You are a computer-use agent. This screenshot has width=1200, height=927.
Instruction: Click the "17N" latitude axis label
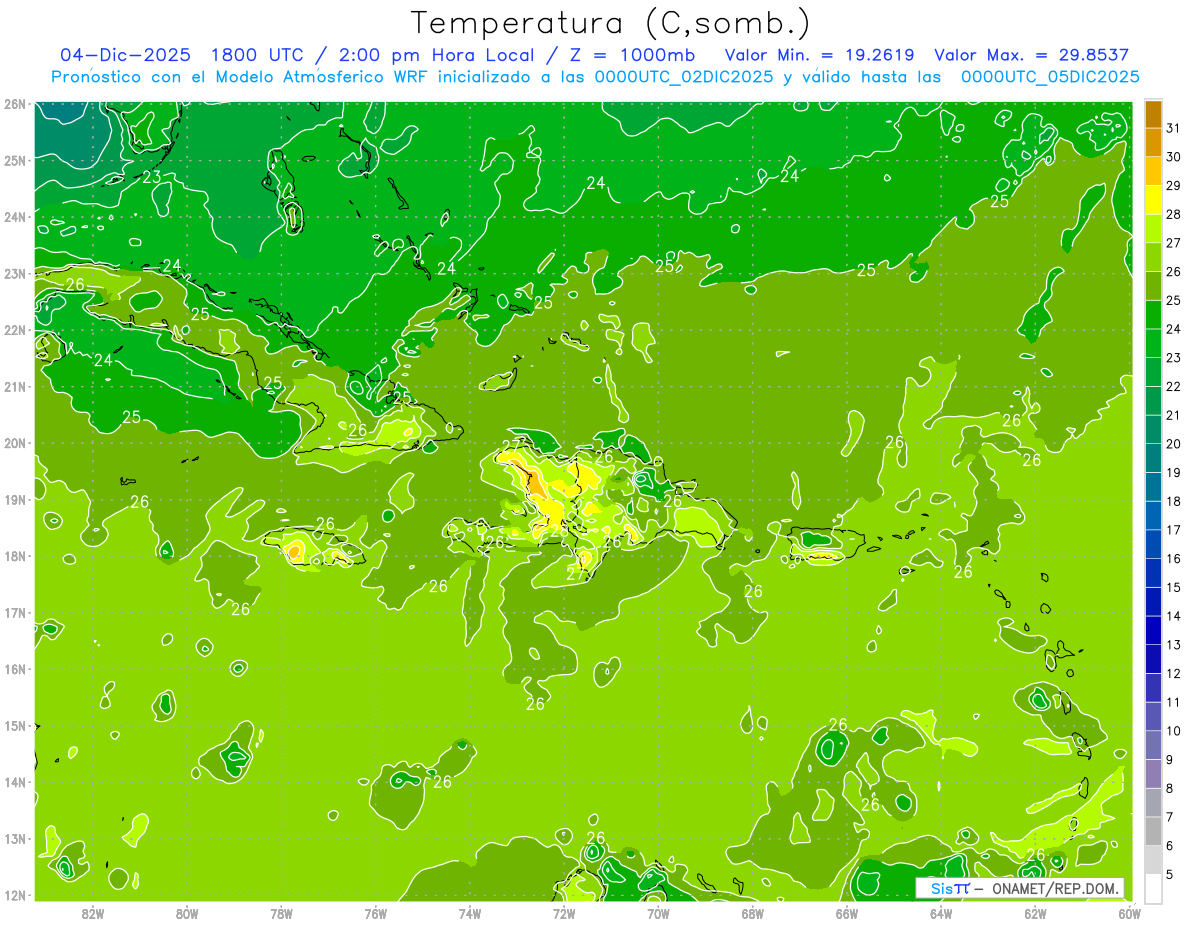(14, 612)
